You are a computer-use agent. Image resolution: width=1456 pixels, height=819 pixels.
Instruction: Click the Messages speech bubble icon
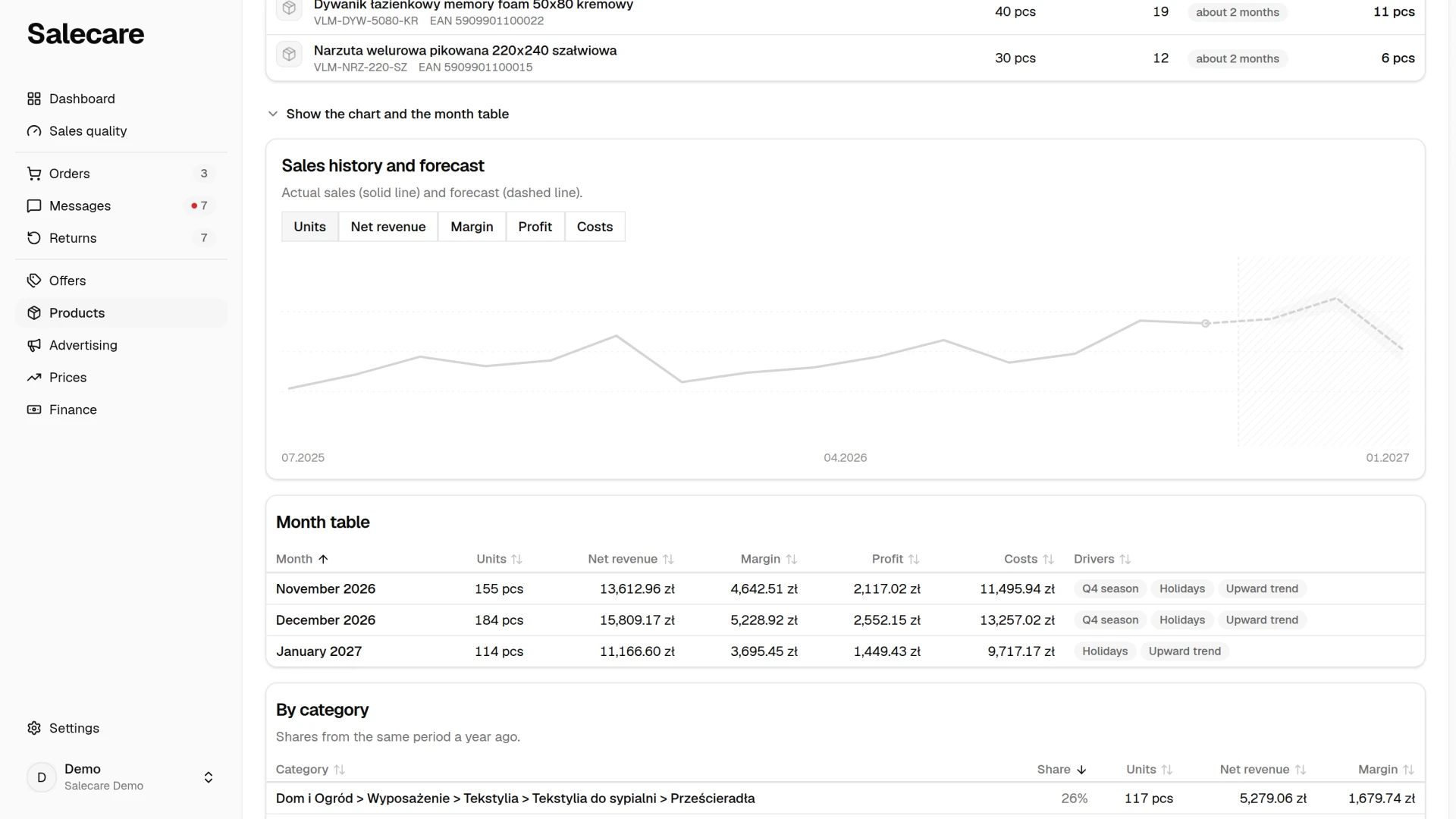34,206
